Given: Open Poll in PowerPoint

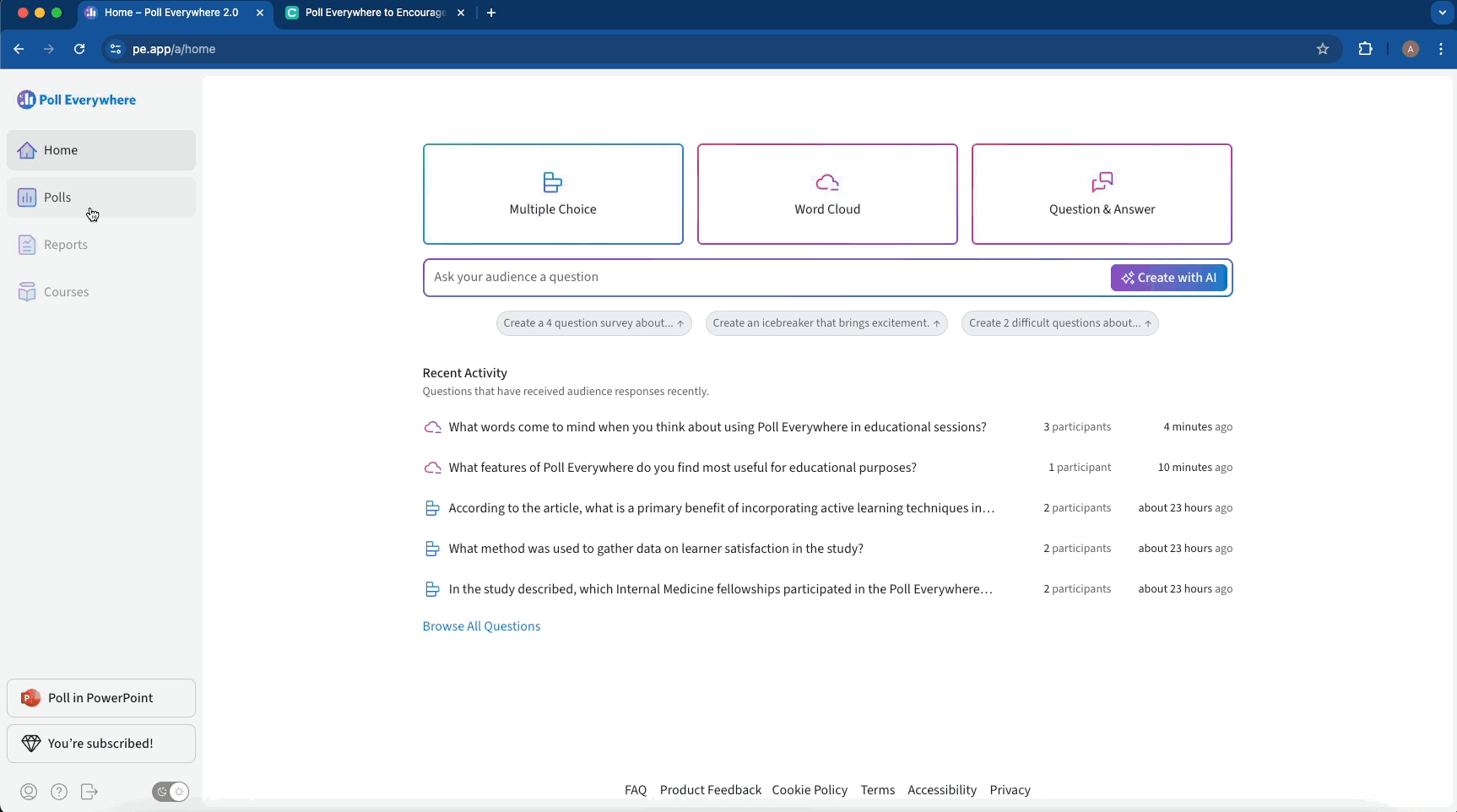Looking at the screenshot, I should click(101, 698).
